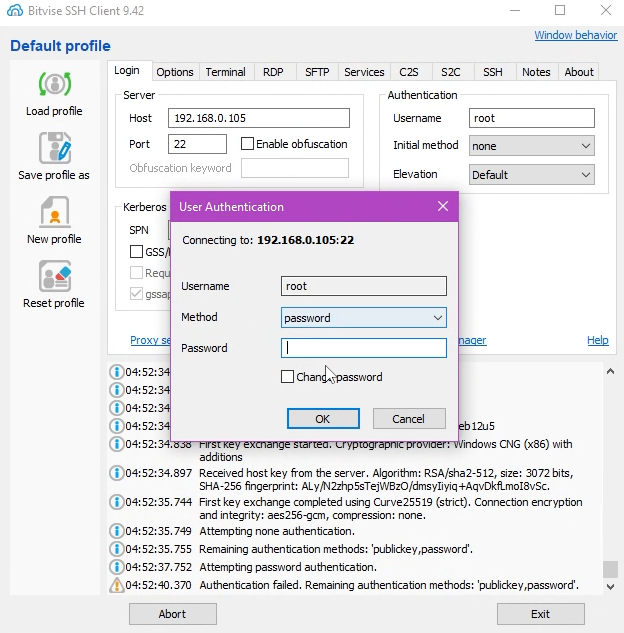Click the Load profile icon
This screenshot has width=624, height=633.
point(55,84)
